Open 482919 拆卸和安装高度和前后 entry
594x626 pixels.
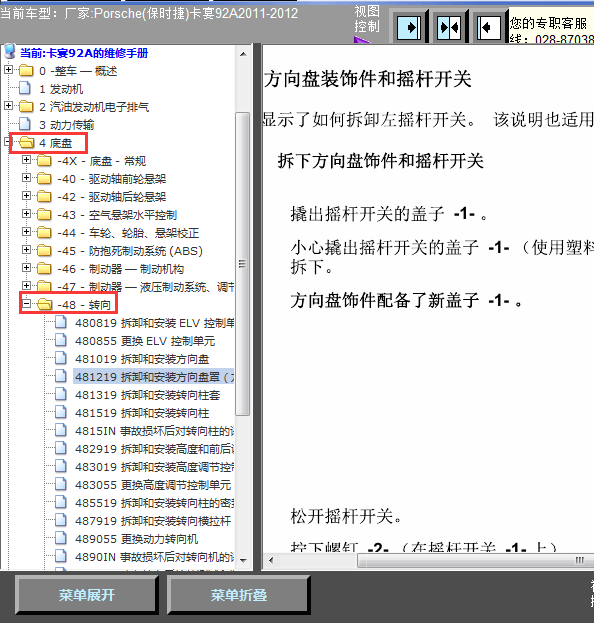click(x=154, y=449)
